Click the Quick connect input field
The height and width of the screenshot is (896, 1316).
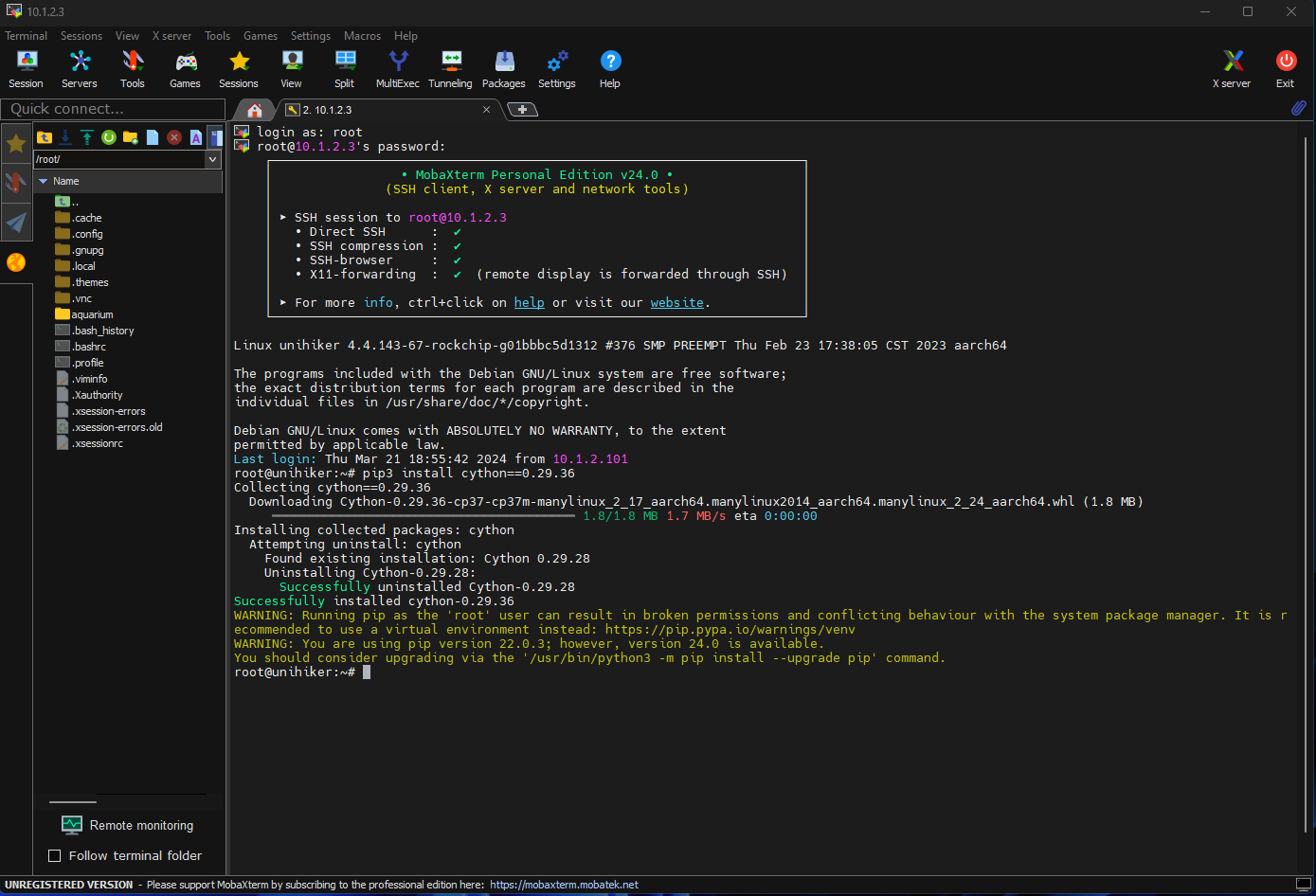point(112,109)
